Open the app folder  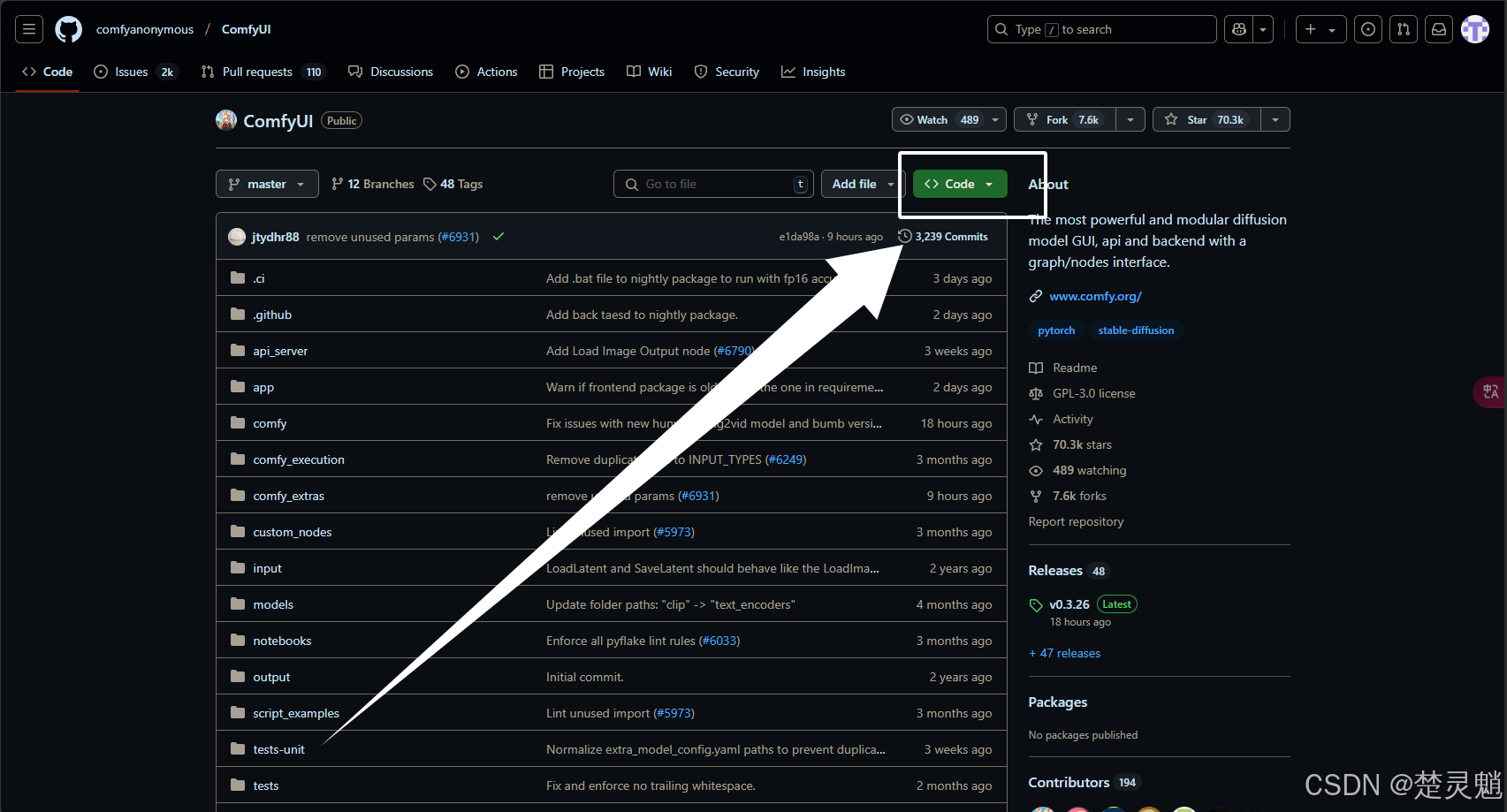[x=263, y=387]
